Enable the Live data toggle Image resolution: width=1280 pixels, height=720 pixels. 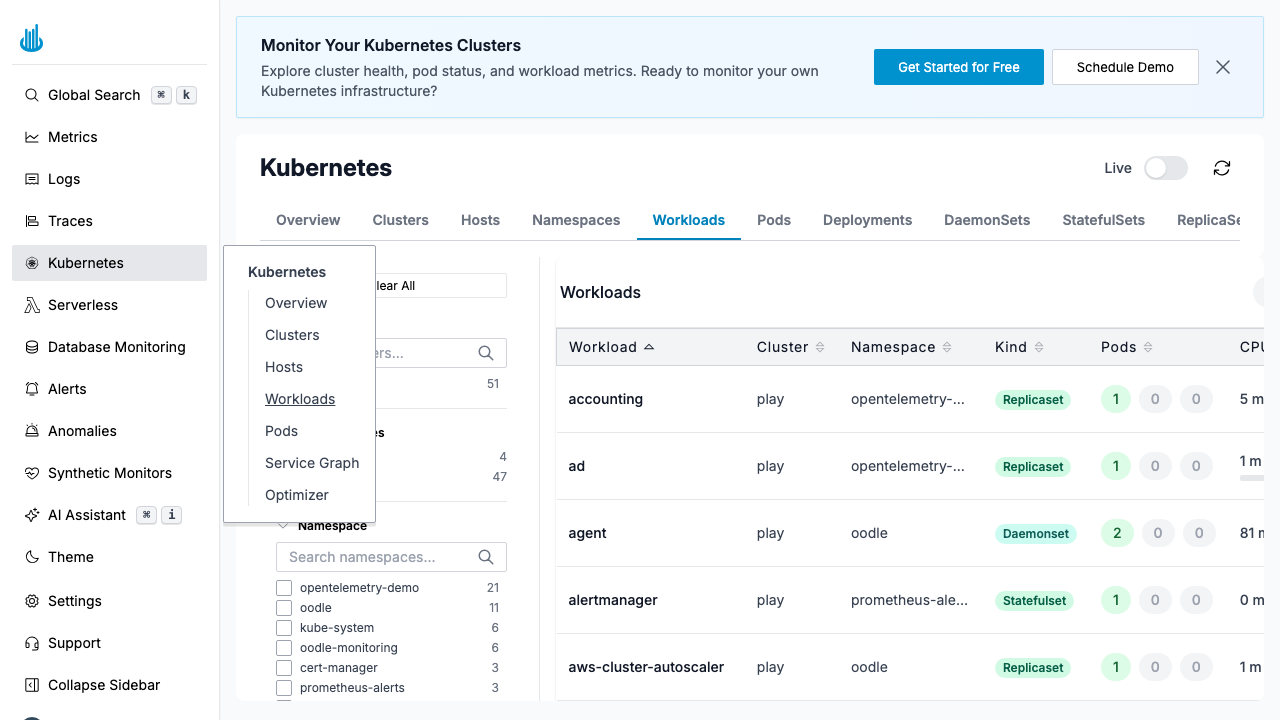[1165, 168]
